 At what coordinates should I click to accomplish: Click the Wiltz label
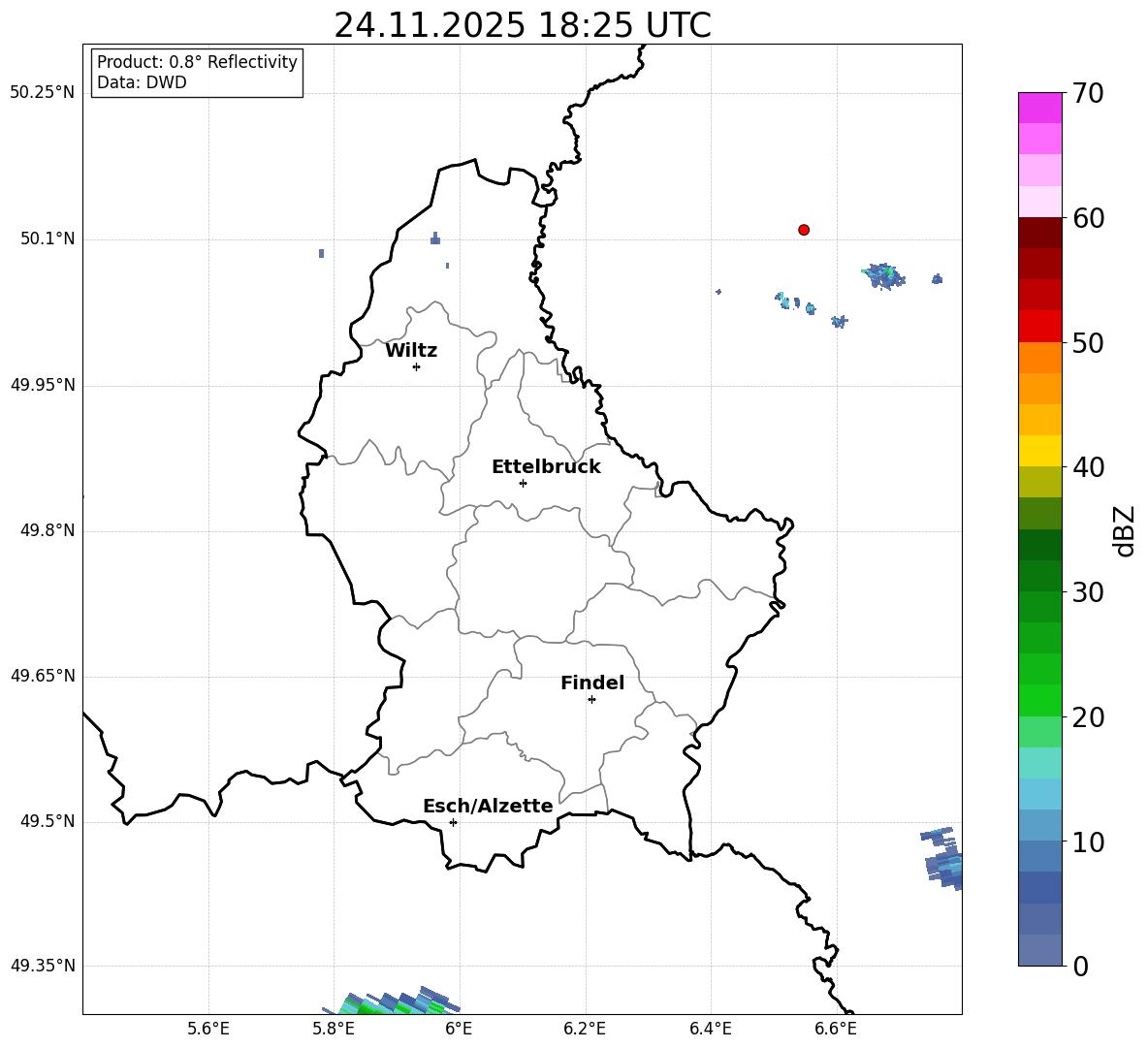tap(411, 351)
